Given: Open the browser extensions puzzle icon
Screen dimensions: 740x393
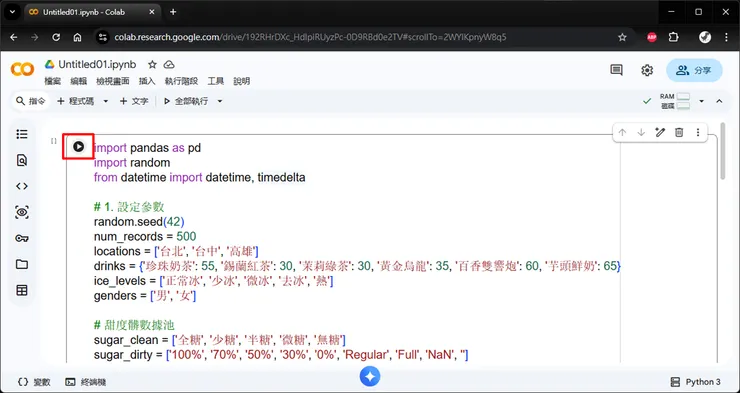Looking at the screenshot, I should [673, 37].
